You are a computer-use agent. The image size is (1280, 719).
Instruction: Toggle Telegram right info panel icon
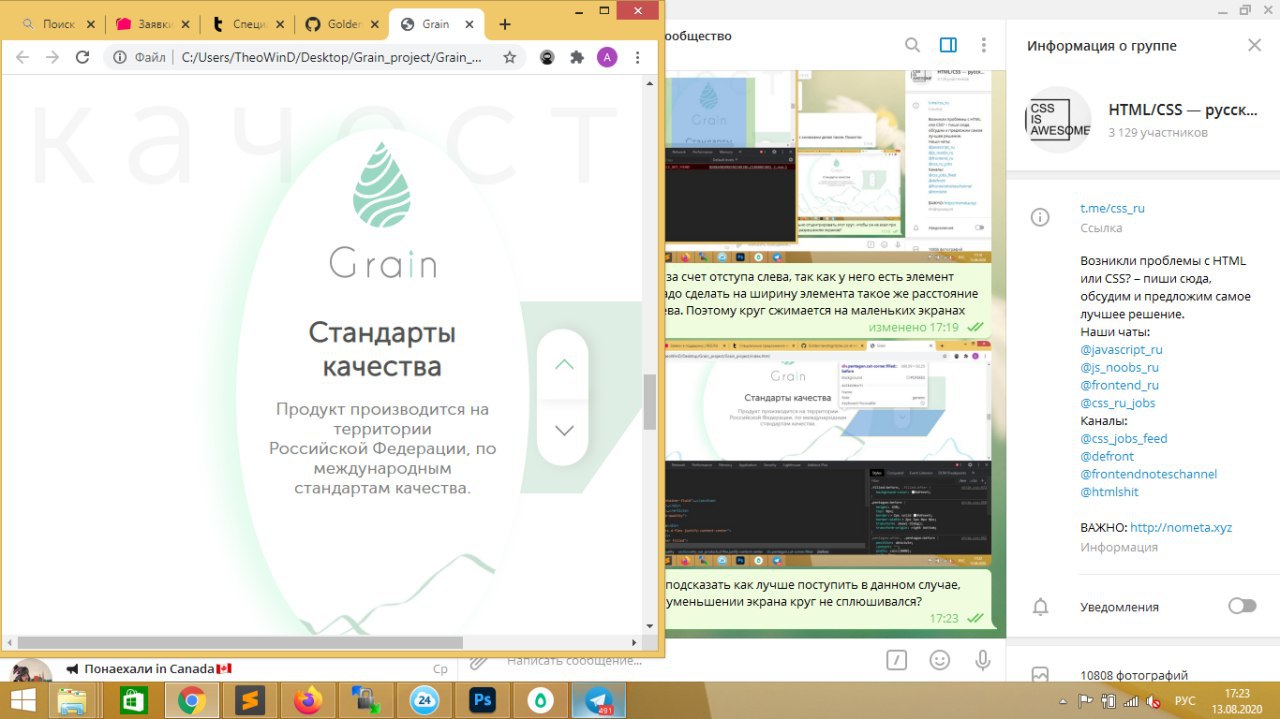(x=948, y=45)
